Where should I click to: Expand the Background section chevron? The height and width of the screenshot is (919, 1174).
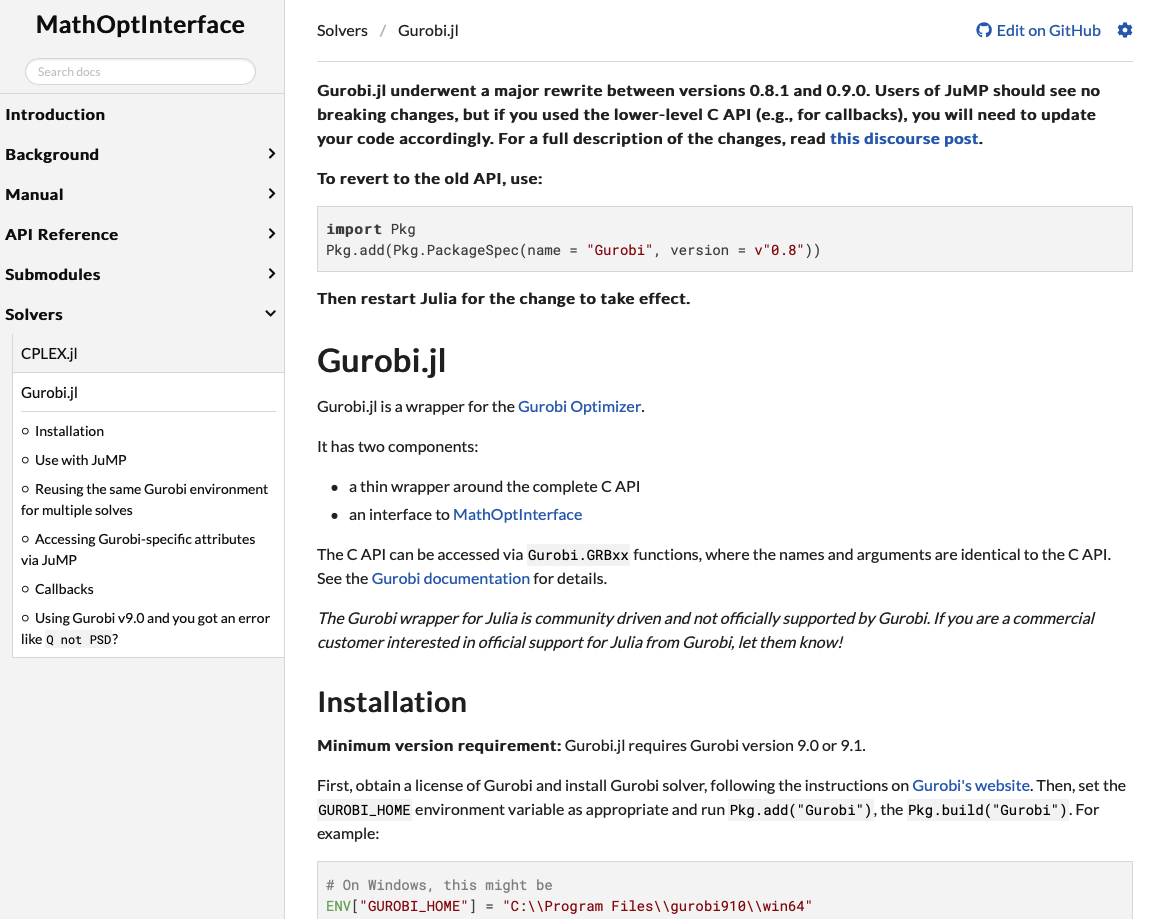point(271,154)
